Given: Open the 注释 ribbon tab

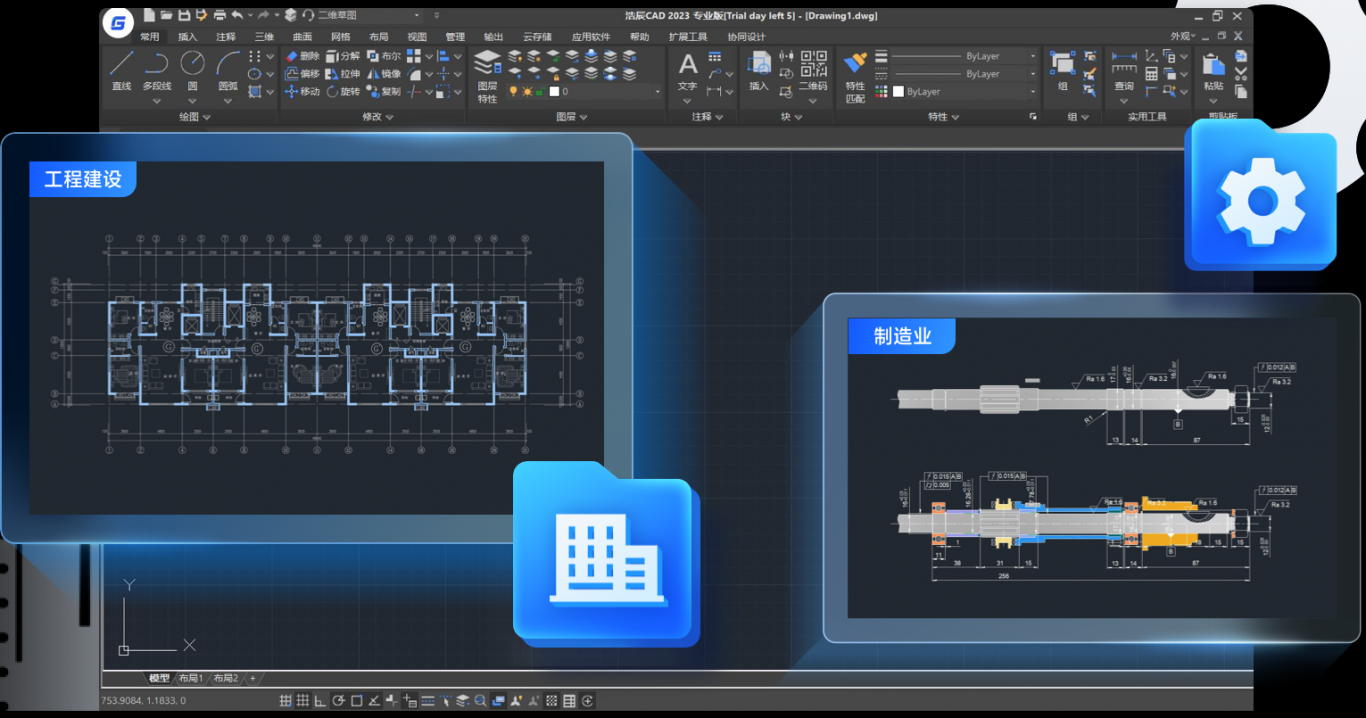Looking at the screenshot, I should [226, 37].
